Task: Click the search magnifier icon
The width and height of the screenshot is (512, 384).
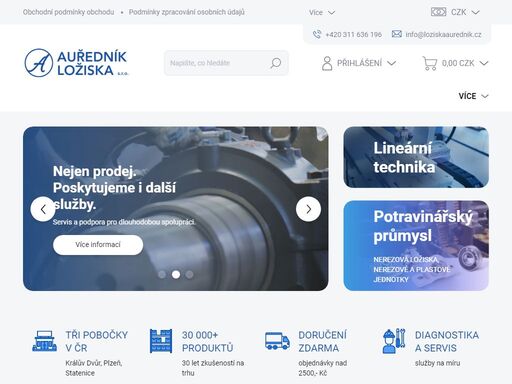Action: (x=276, y=63)
